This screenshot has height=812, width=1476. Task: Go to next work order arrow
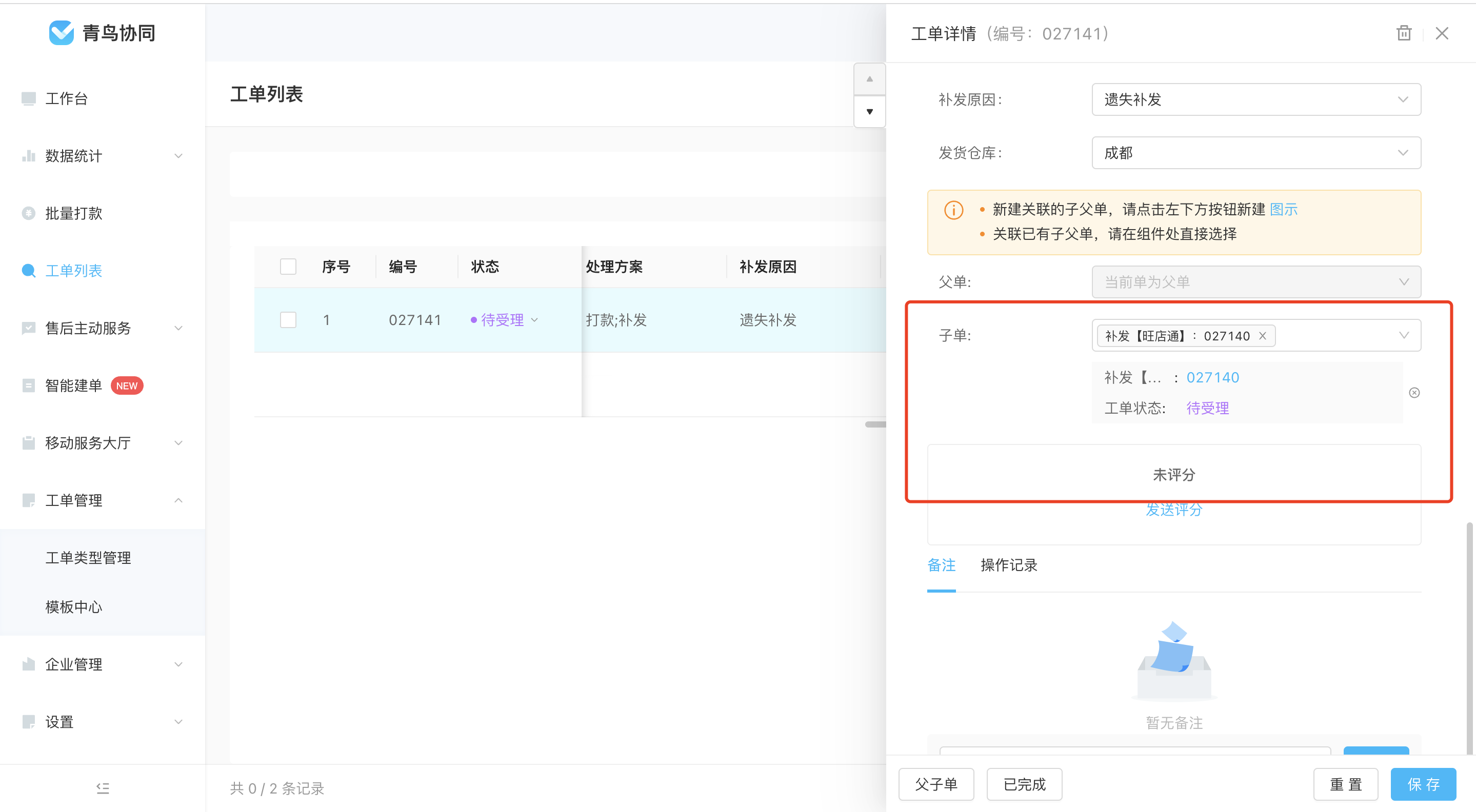click(869, 112)
